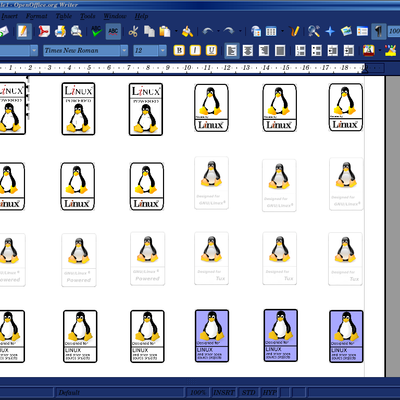Open the Tools menu

click(88, 16)
